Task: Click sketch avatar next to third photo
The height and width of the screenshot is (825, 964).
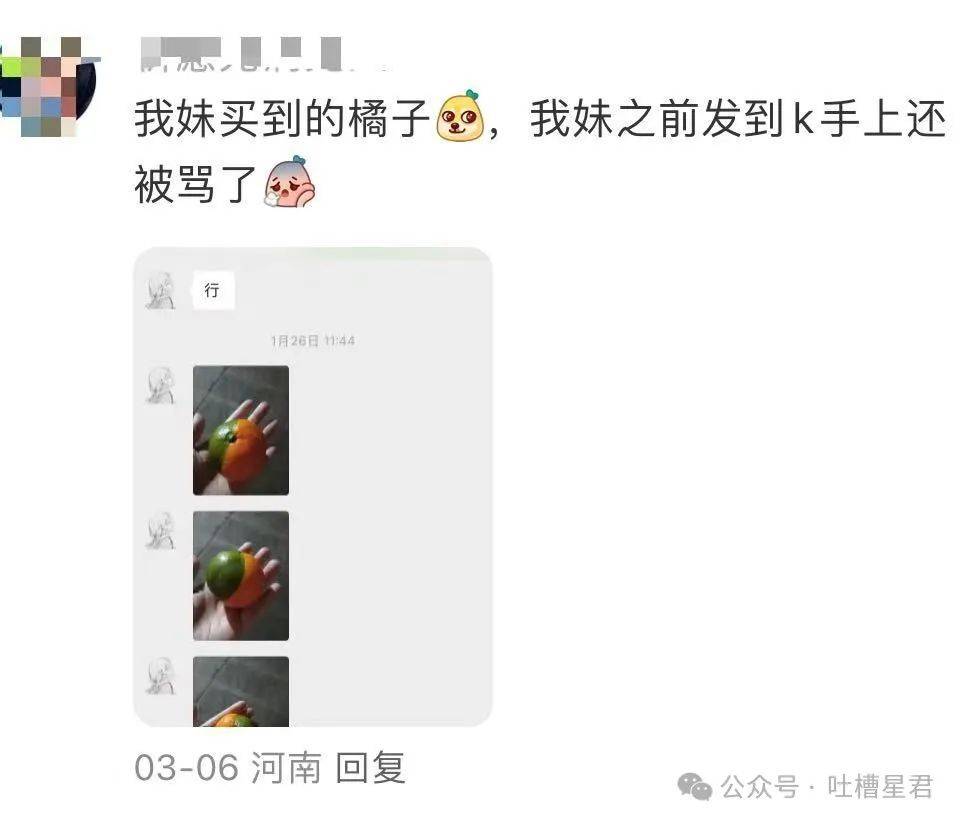Action: (x=160, y=676)
